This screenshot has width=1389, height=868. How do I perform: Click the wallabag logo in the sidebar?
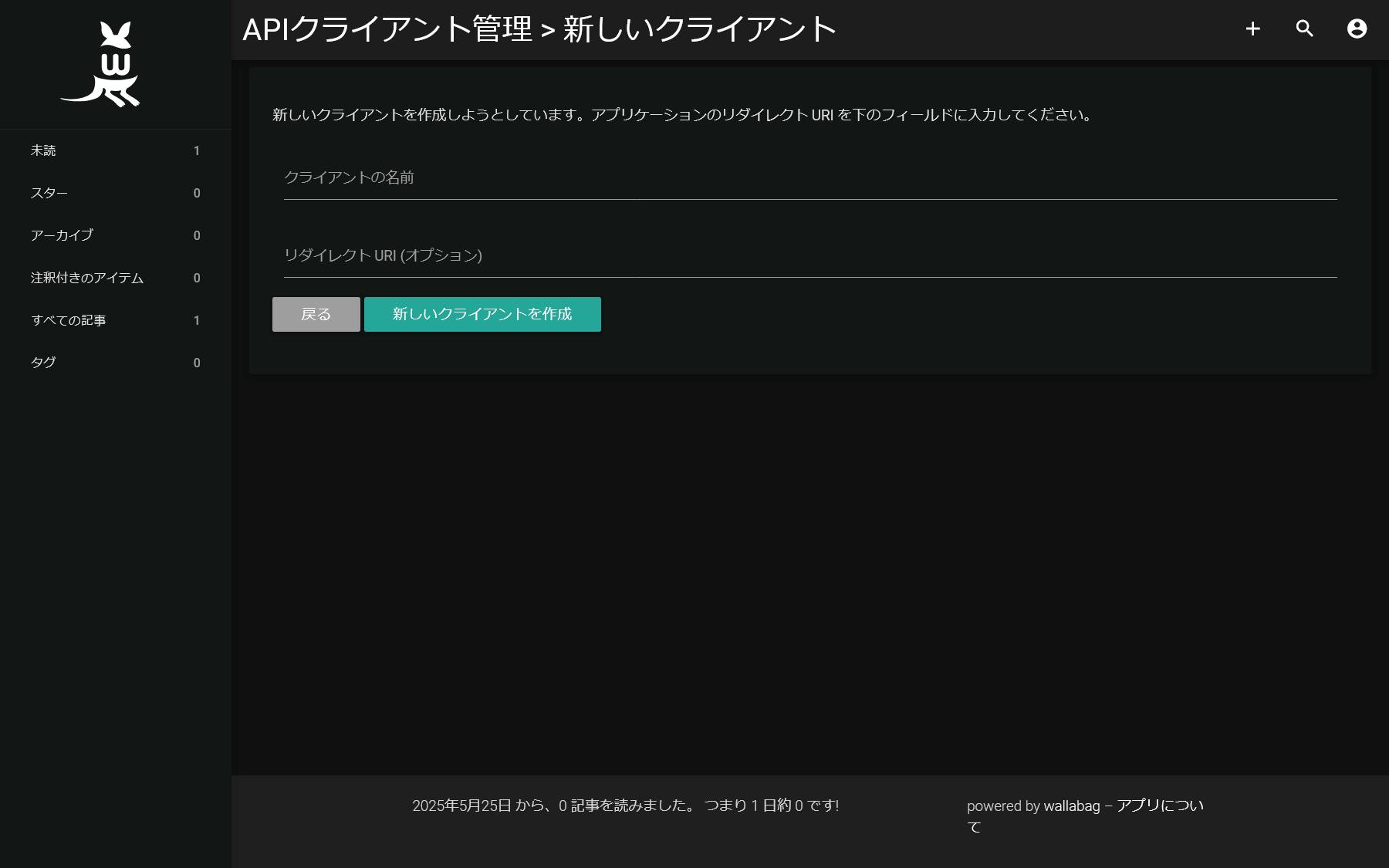click(x=100, y=64)
